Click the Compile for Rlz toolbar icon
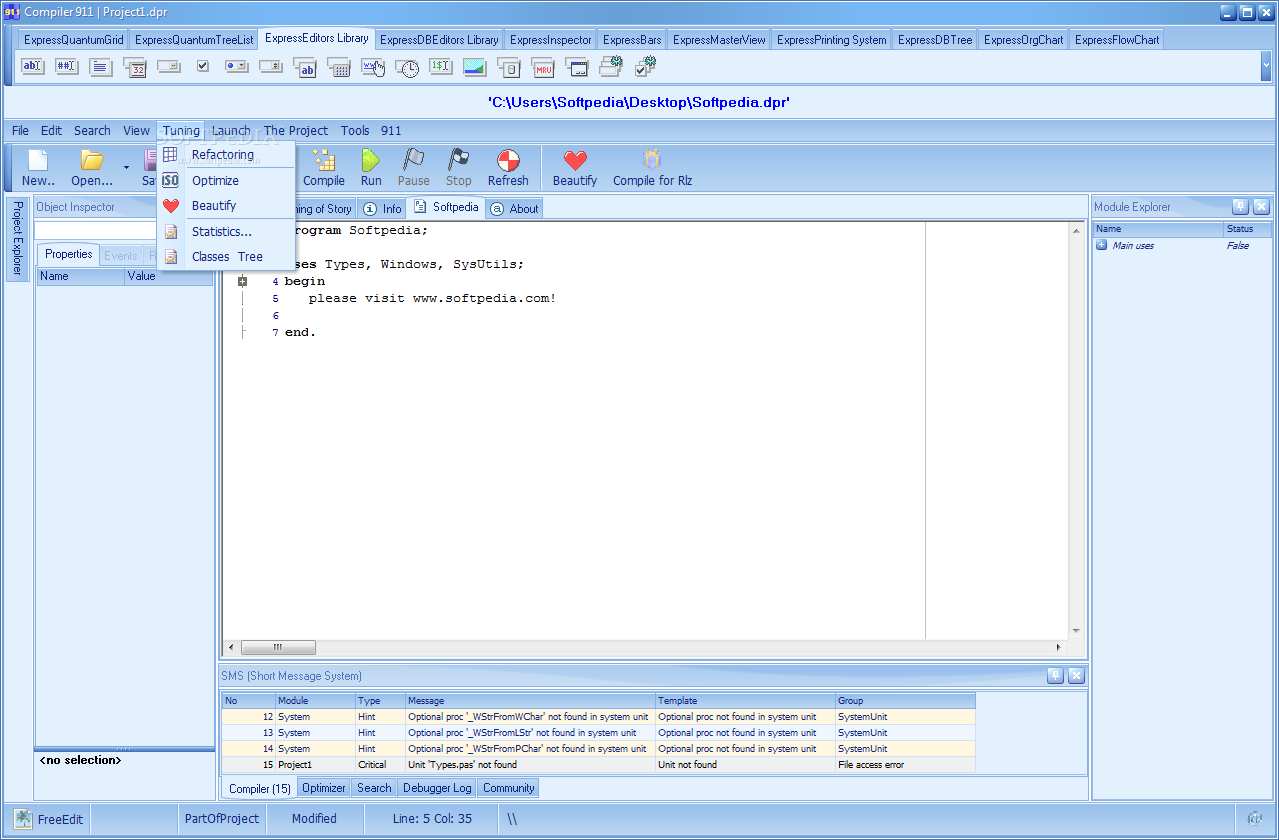1279x840 pixels. [x=652, y=160]
